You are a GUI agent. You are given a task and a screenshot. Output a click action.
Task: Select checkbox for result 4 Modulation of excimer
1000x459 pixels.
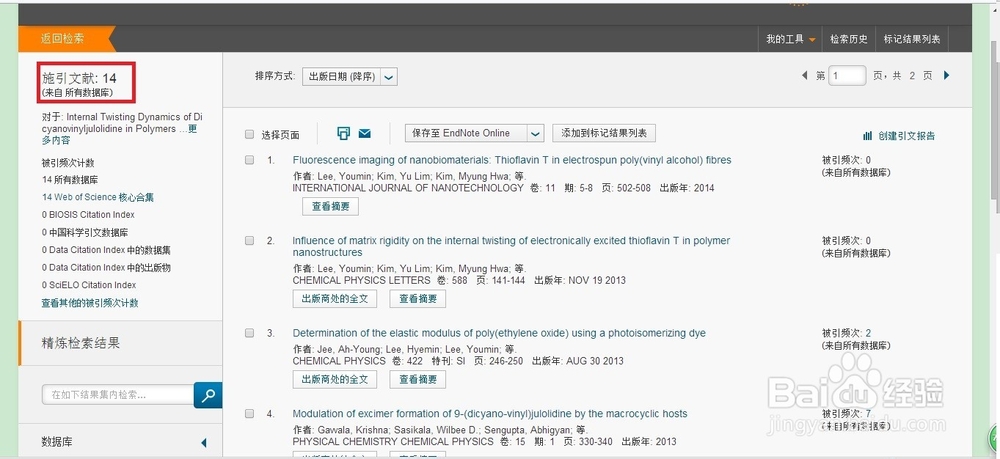[x=249, y=414]
